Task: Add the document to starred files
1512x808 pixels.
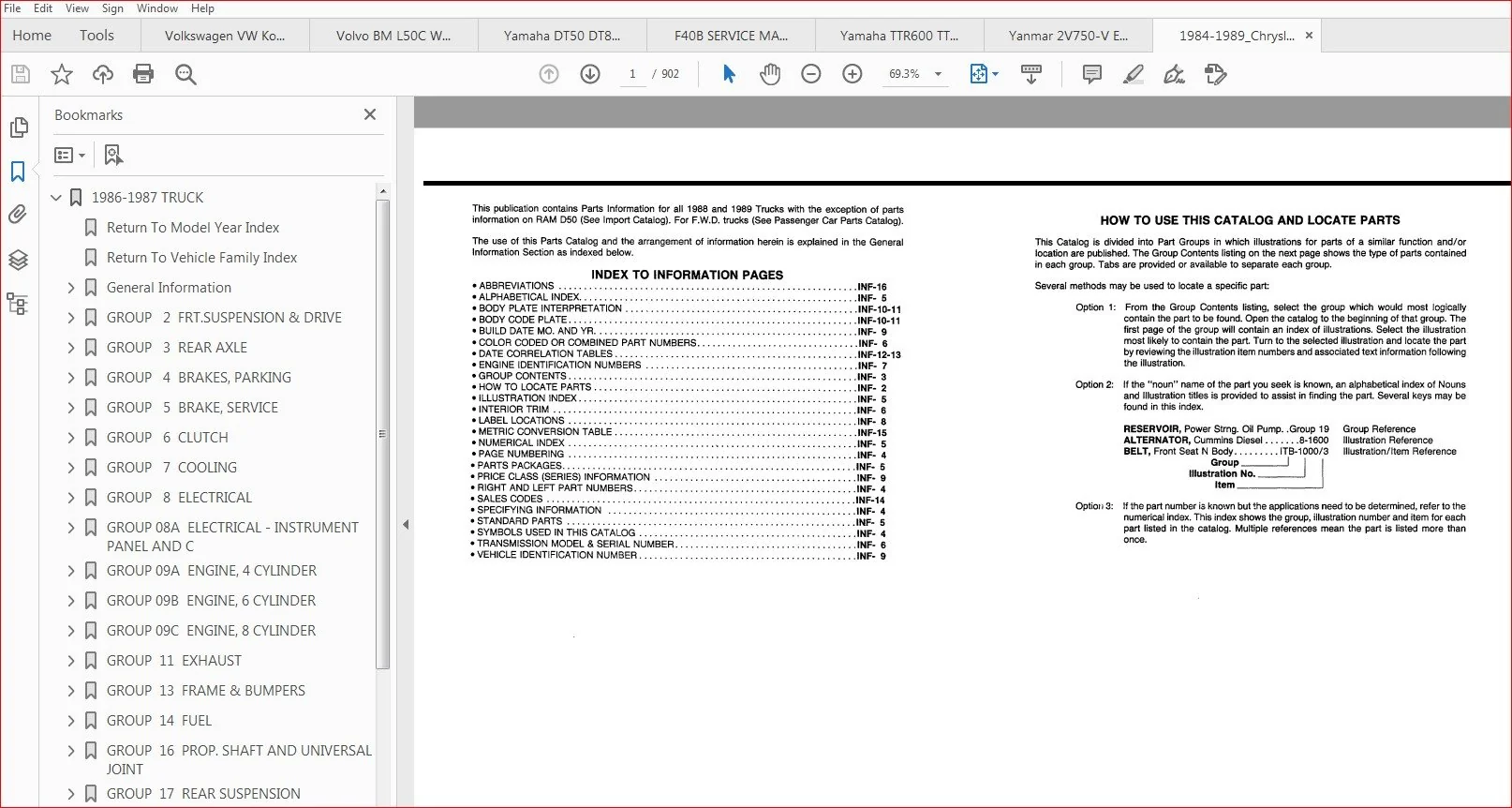Action: [62, 74]
